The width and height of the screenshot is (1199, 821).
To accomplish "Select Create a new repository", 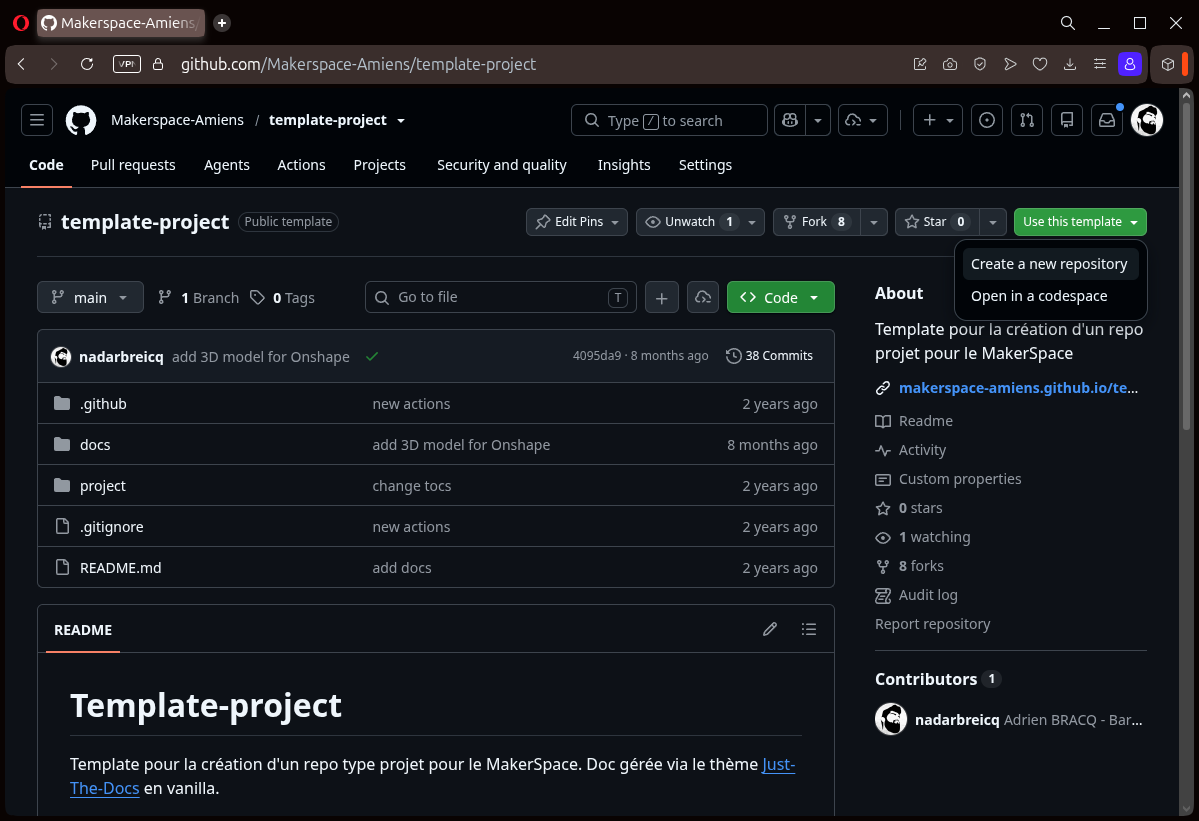I will pyautogui.click(x=1050, y=264).
